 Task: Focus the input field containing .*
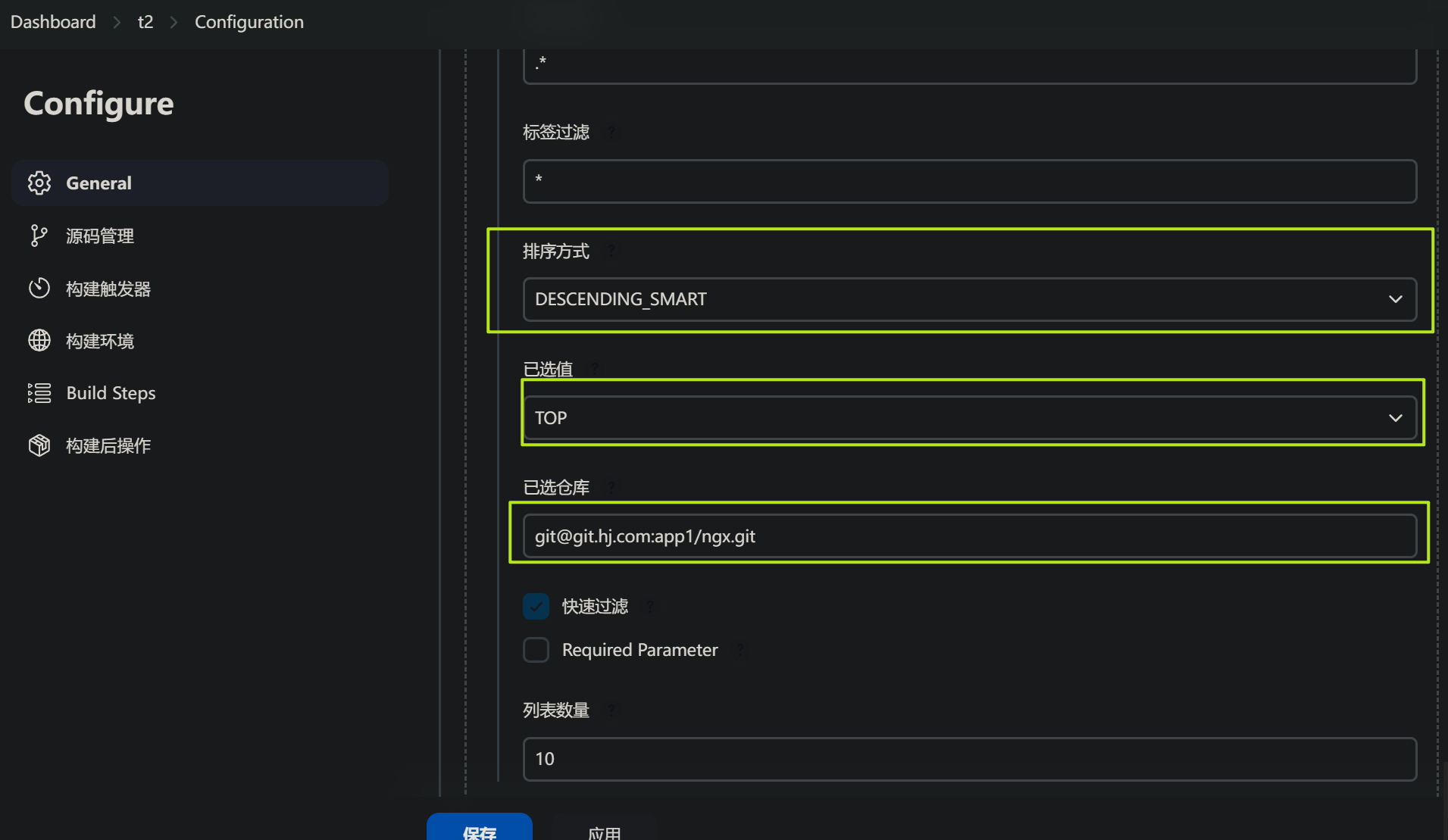pyautogui.click(x=969, y=66)
